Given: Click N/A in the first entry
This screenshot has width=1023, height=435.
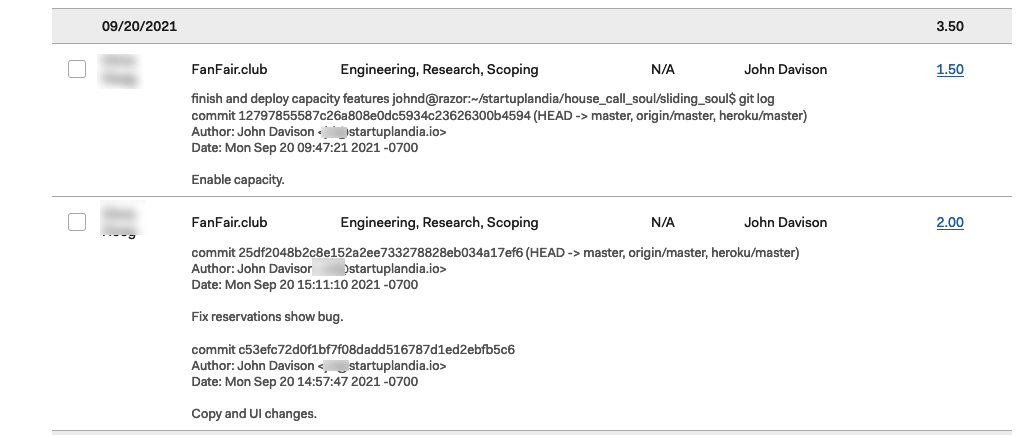Looking at the screenshot, I should click(x=662, y=70).
